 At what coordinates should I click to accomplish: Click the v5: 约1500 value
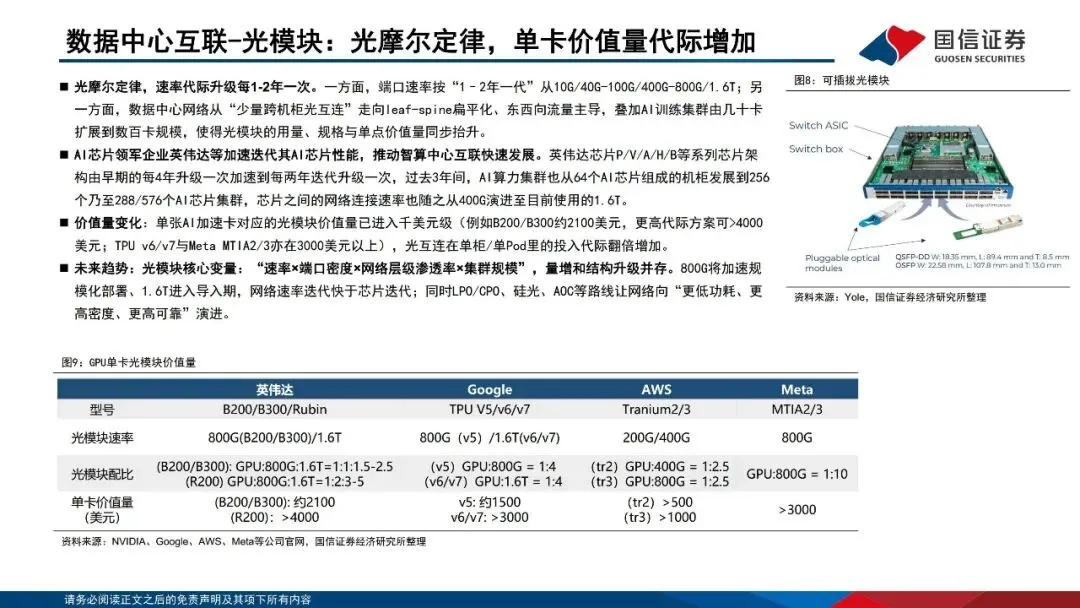[489, 502]
